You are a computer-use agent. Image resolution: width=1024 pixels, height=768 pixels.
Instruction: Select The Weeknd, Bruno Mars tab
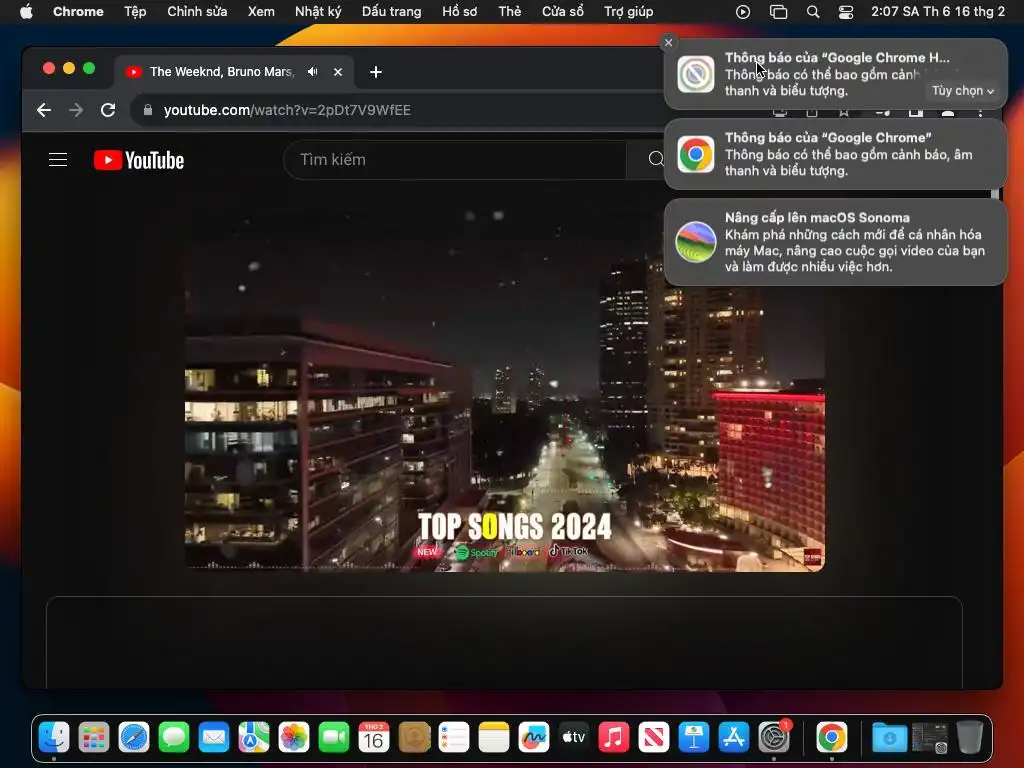tap(222, 72)
